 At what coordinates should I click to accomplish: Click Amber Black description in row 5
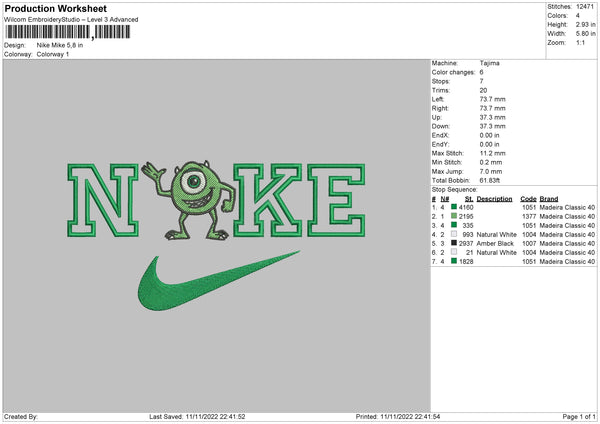click(495, 243)
